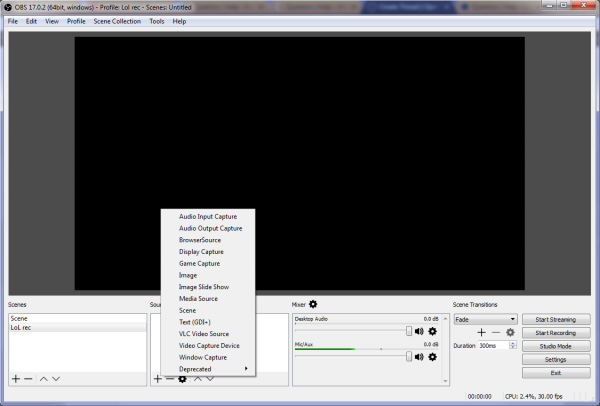600x406 pixels.
Task: Click the Exit button
Action: 556,373
